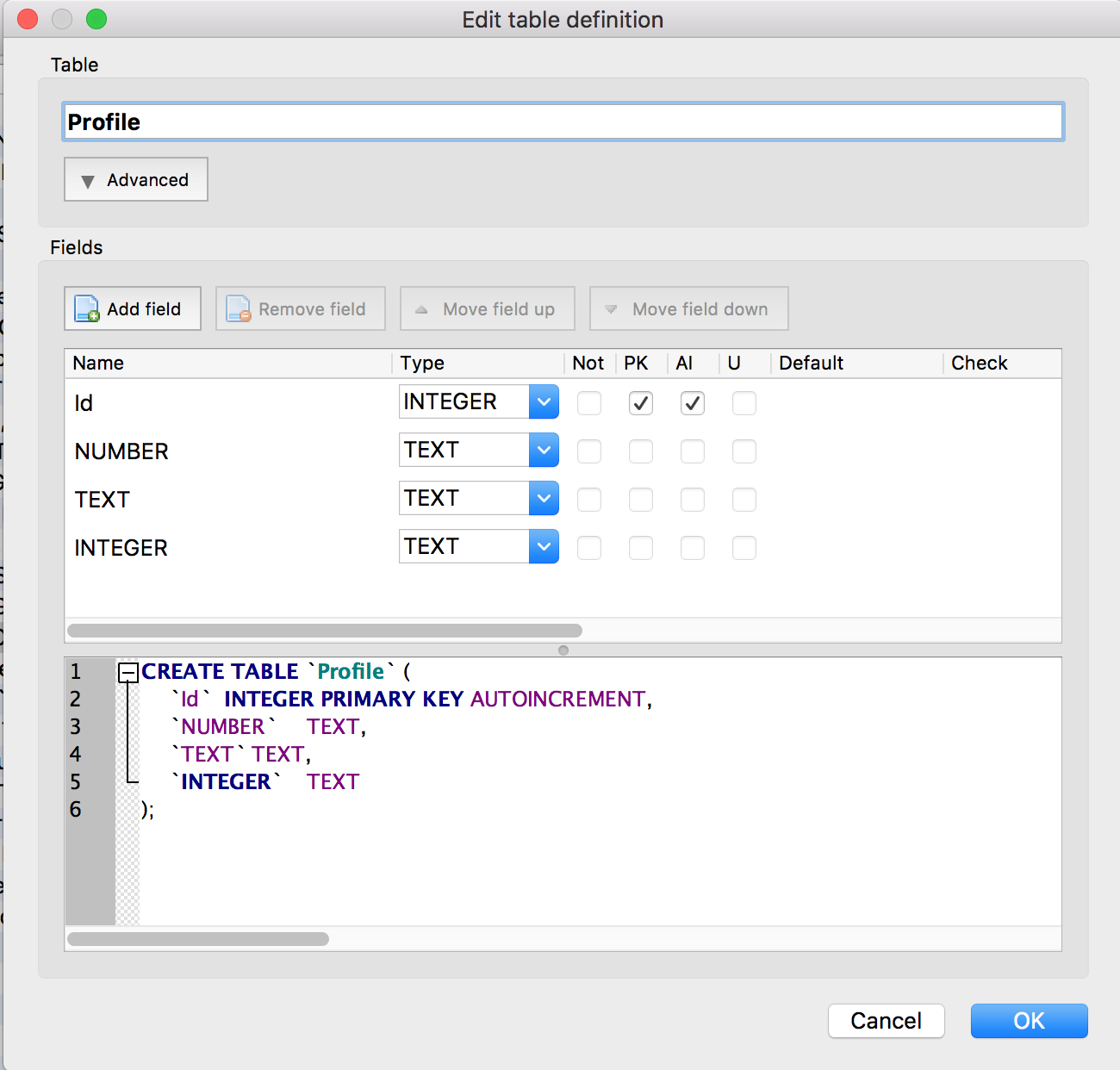Screen dimensions: 1120x1070
Task: Check Autoincrement for NUMBER row
Action: [x=693, y=451]
